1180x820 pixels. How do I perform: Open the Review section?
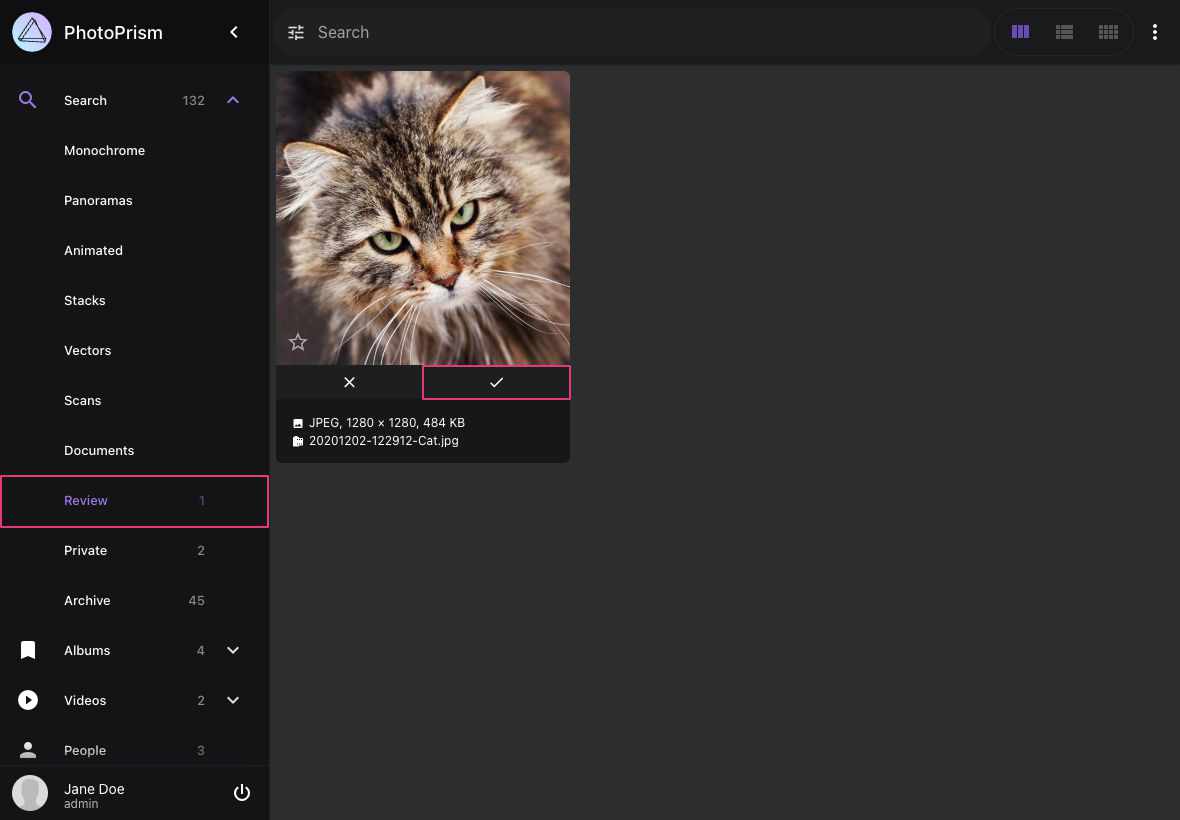(86, 500)
